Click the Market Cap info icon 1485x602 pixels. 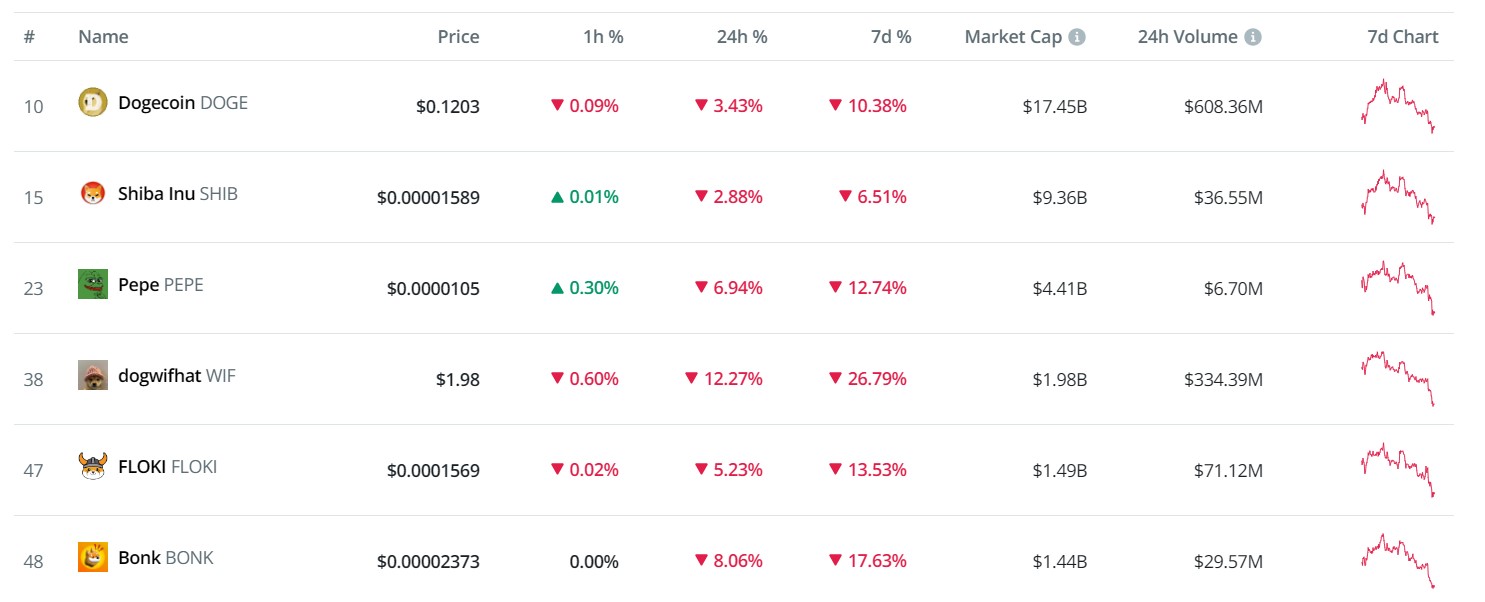(1077, 37)
